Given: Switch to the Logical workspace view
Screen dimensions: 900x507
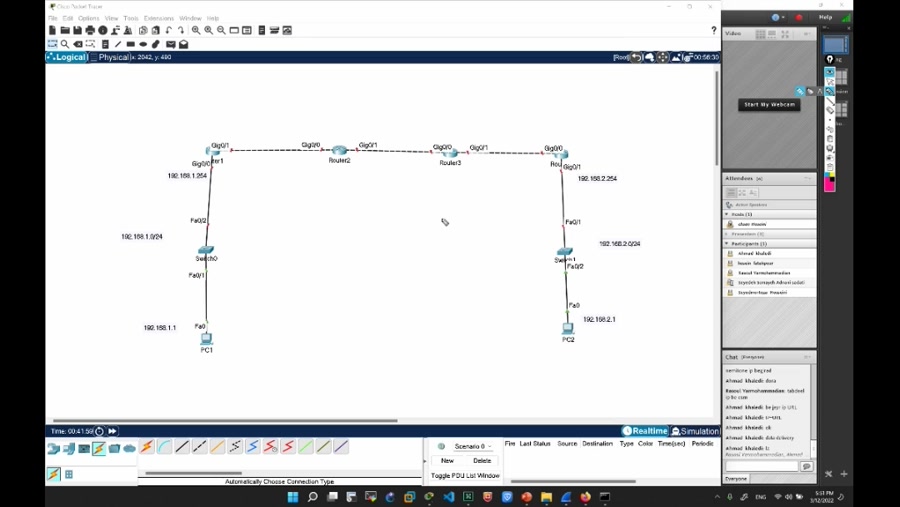Looking at the screenshot, I should point(67,57).
